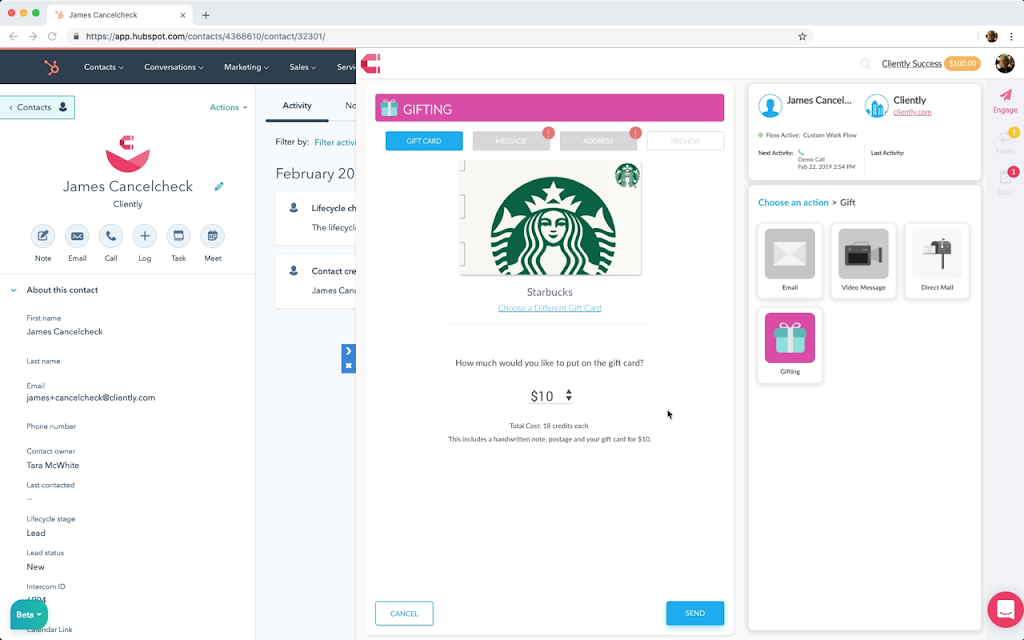This screenshot has height=640, width=1024.
Task: Edit contact name with pencil icon
Action: click(x=219, y=187)
